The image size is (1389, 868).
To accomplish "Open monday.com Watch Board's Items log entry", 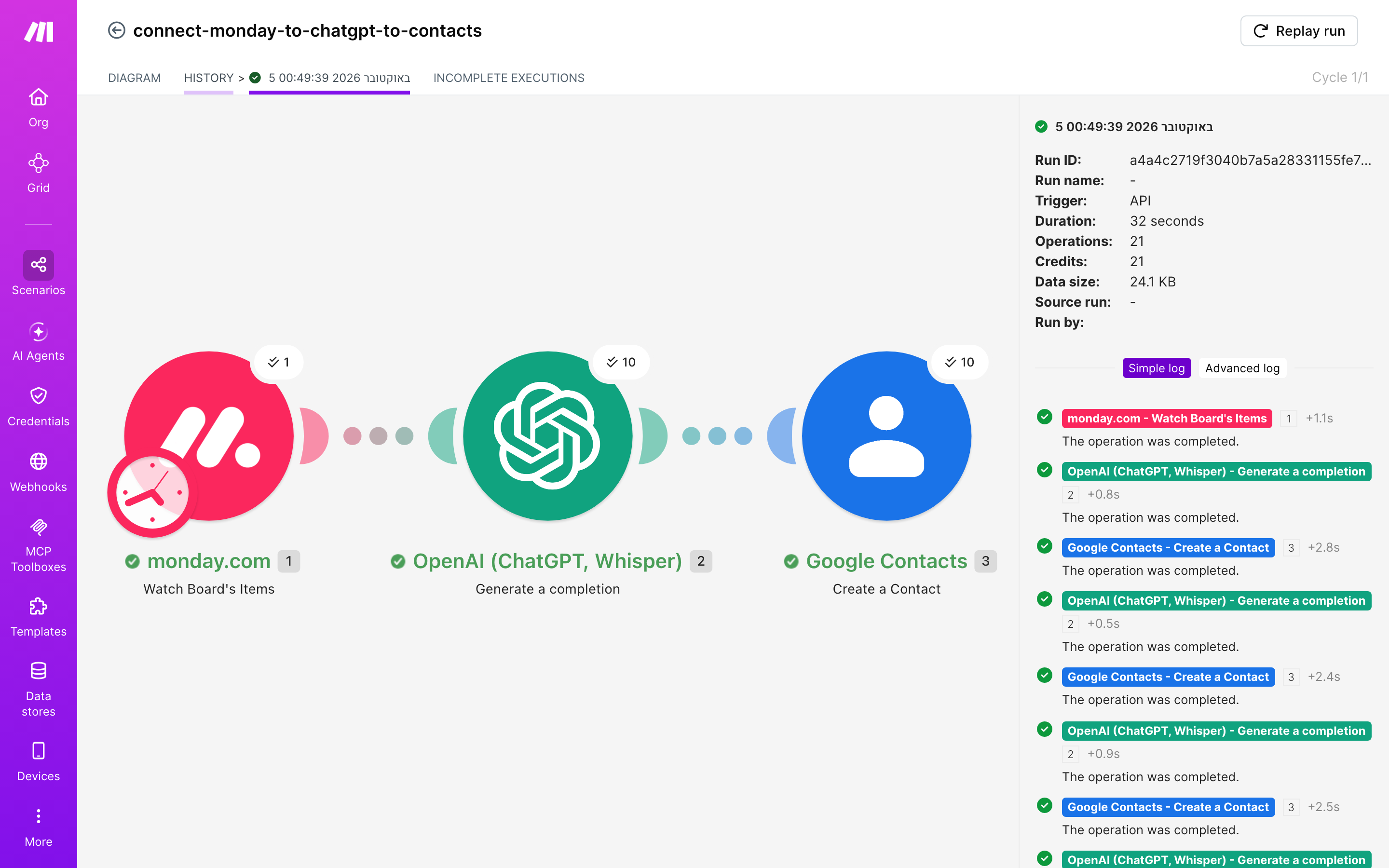I will click(1167, 418).
